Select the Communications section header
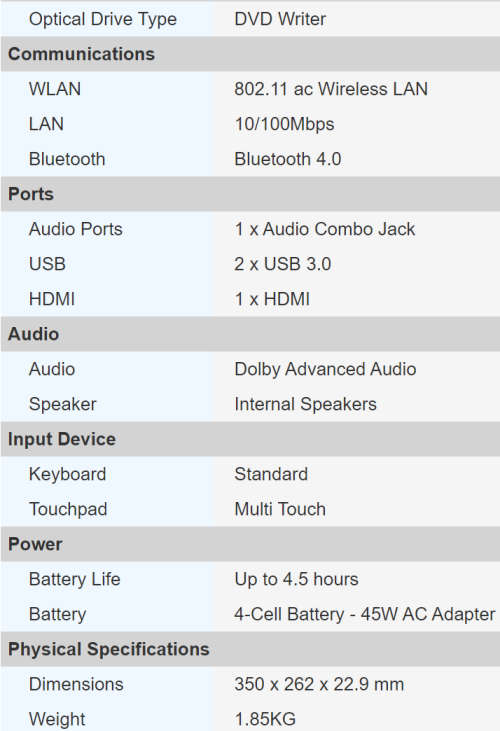This screenshot has height=731, width=500. (250, 54)
